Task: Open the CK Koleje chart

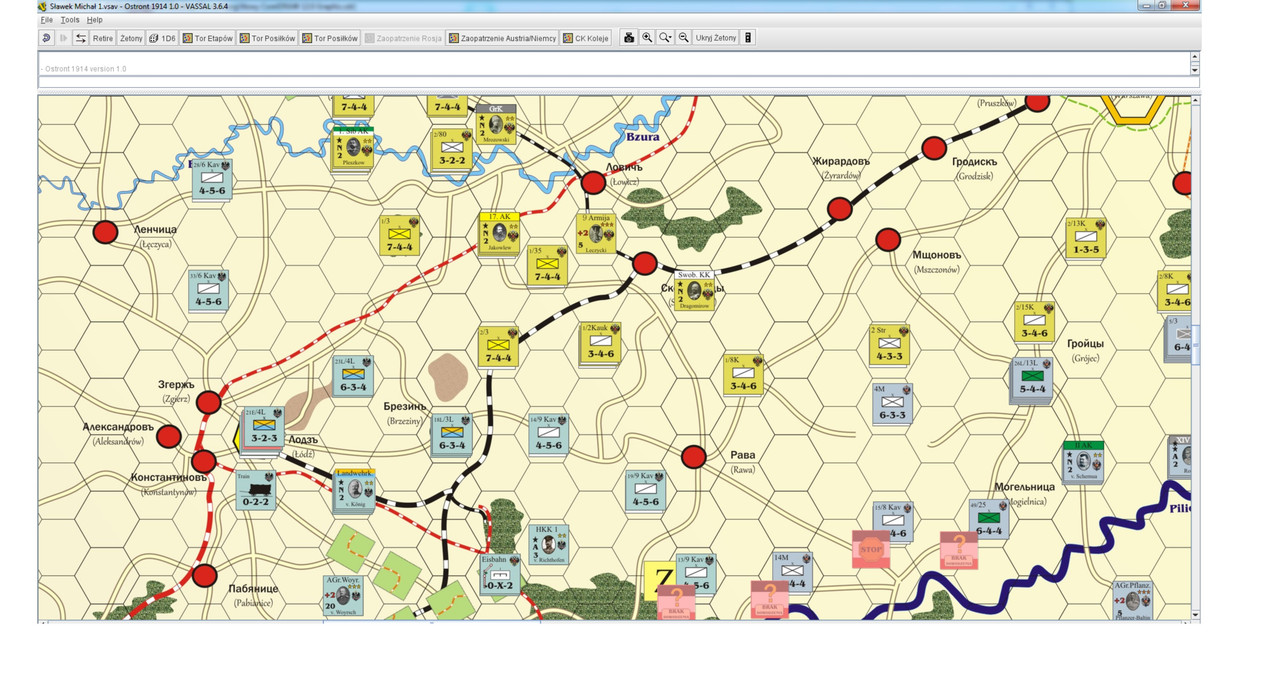Action: click(585, 38)
